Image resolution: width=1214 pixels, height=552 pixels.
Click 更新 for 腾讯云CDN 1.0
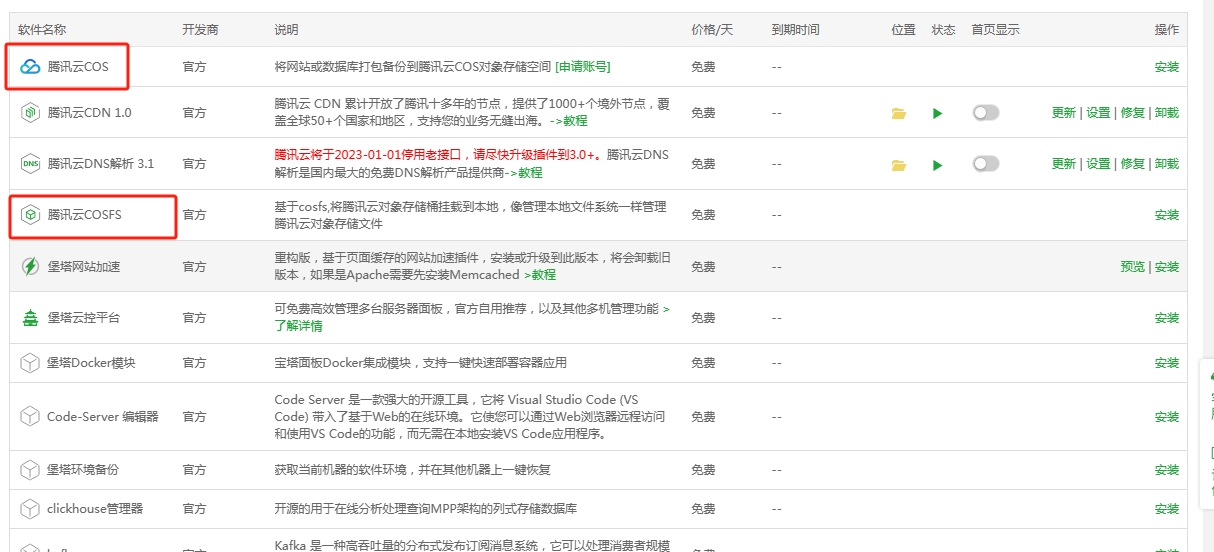(1064, 113)
